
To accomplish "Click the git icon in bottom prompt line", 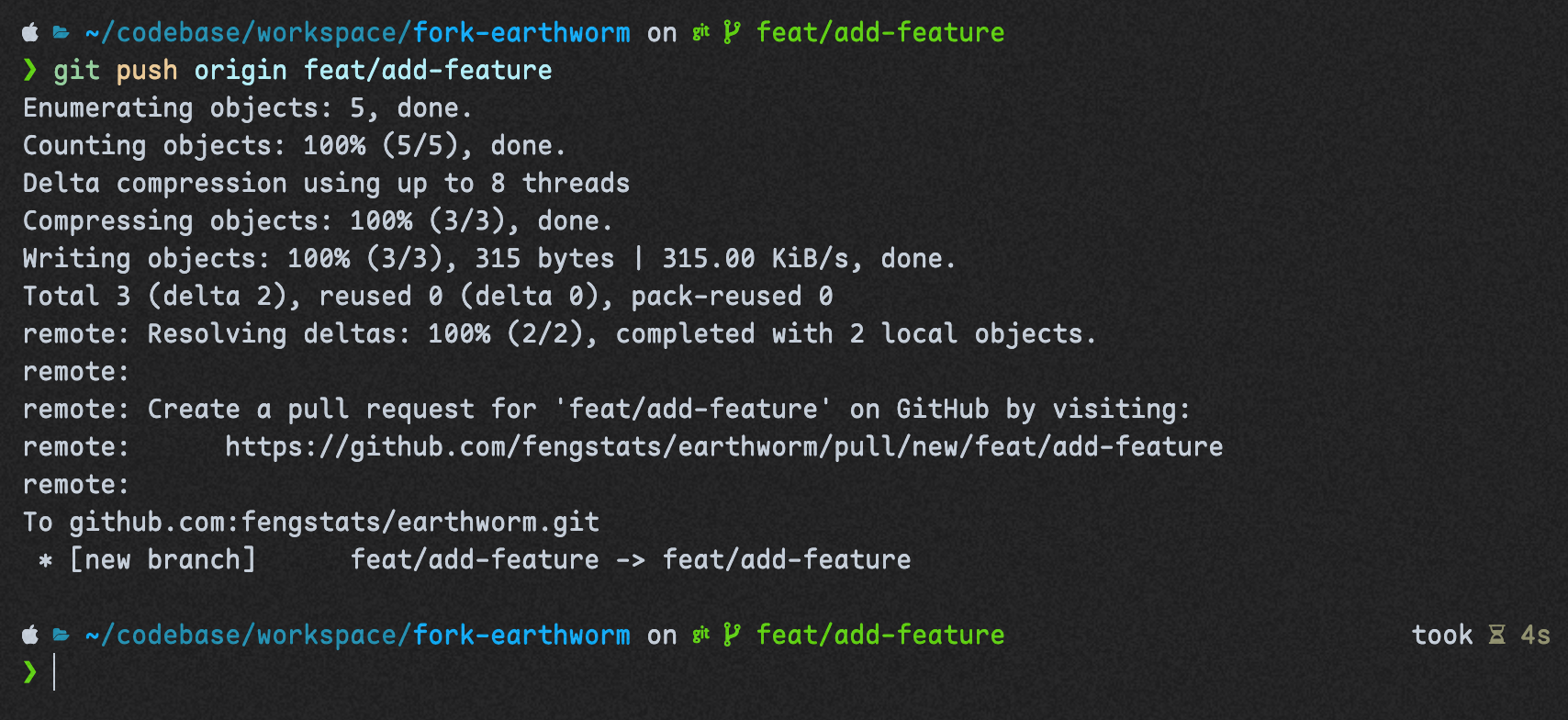I will point(701,636).
